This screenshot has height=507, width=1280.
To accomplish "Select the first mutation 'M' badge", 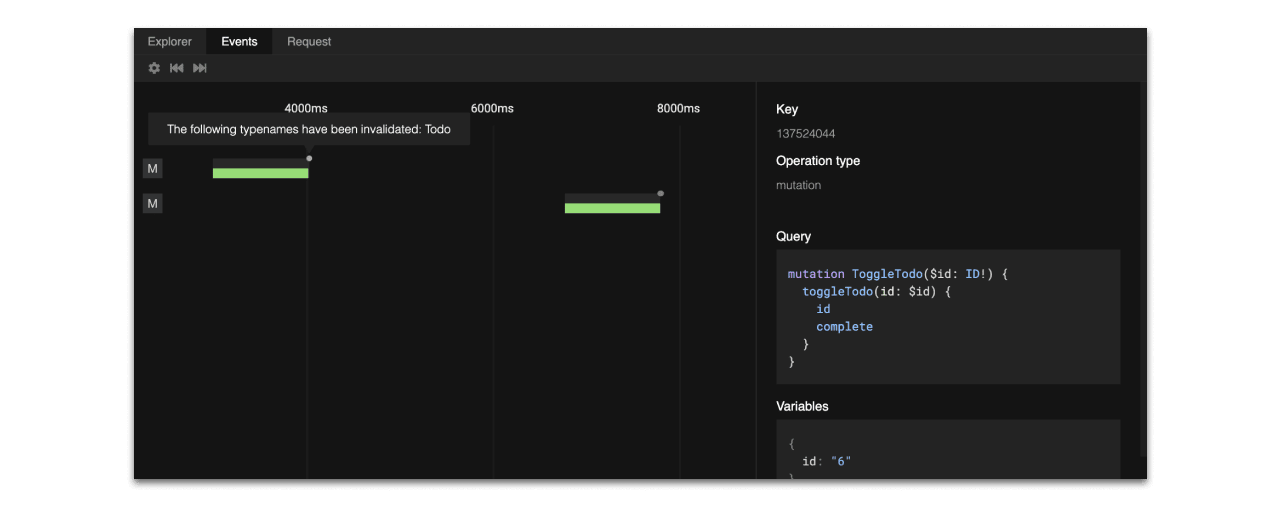I will [x=153, y=169].
